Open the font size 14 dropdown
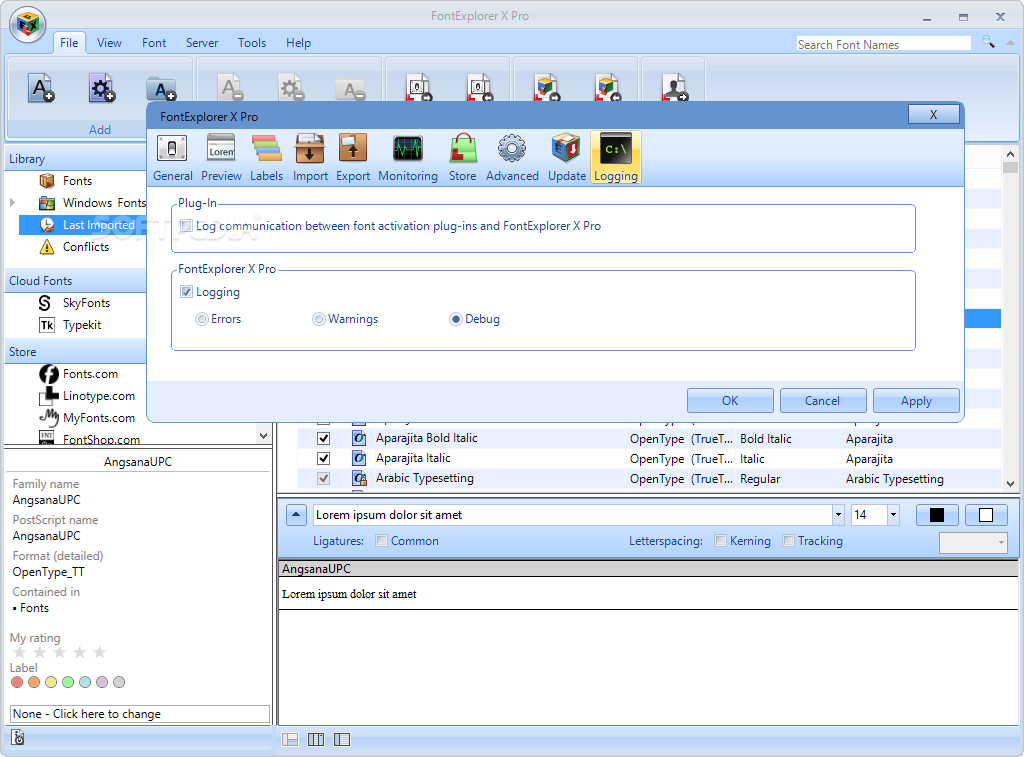 [x=893, y=515]
